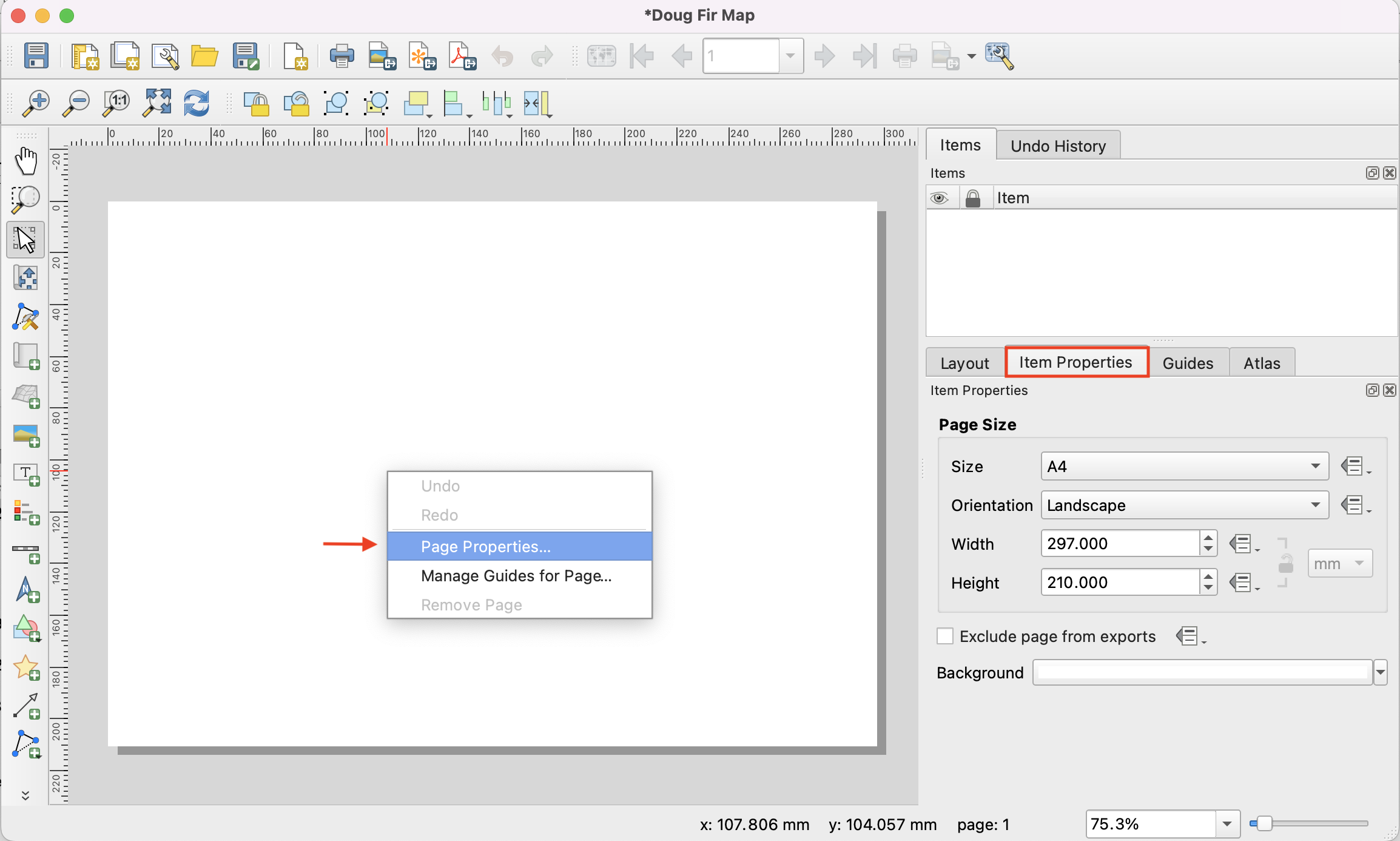Open the Undo History tab

coord(1058,146)
